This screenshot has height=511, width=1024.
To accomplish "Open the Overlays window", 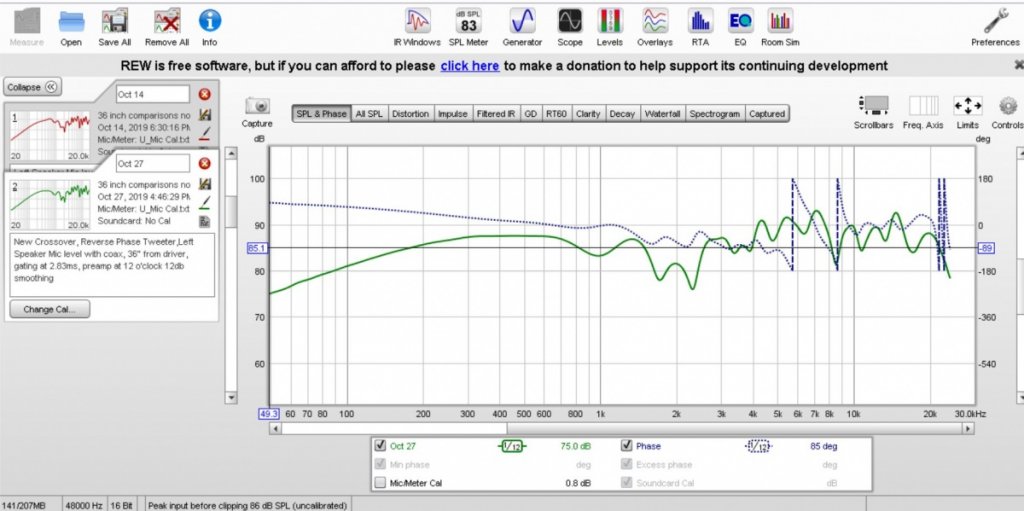I will pos(655,22).
